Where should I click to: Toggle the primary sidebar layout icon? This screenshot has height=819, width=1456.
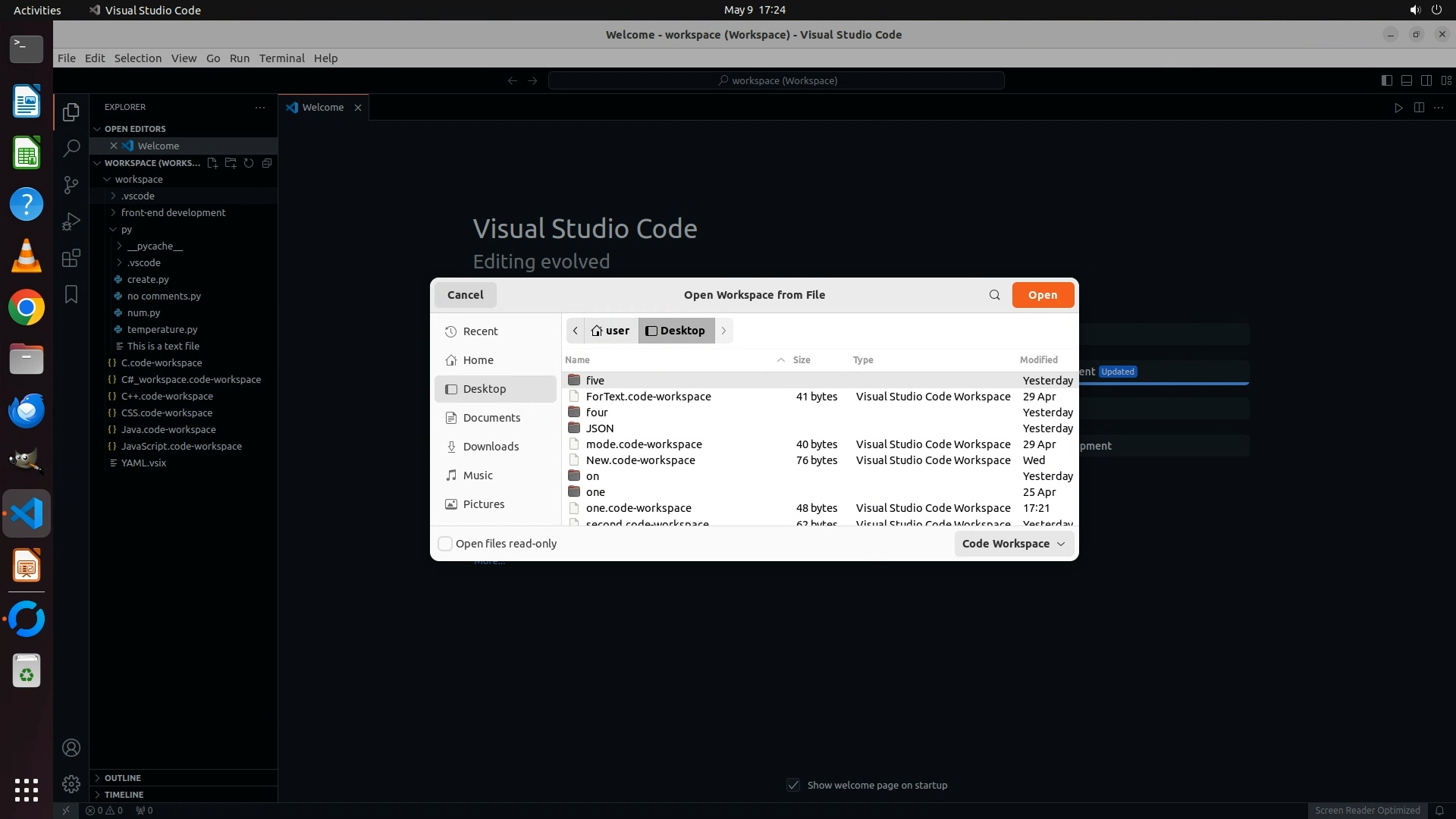(x=1386, y=80)
